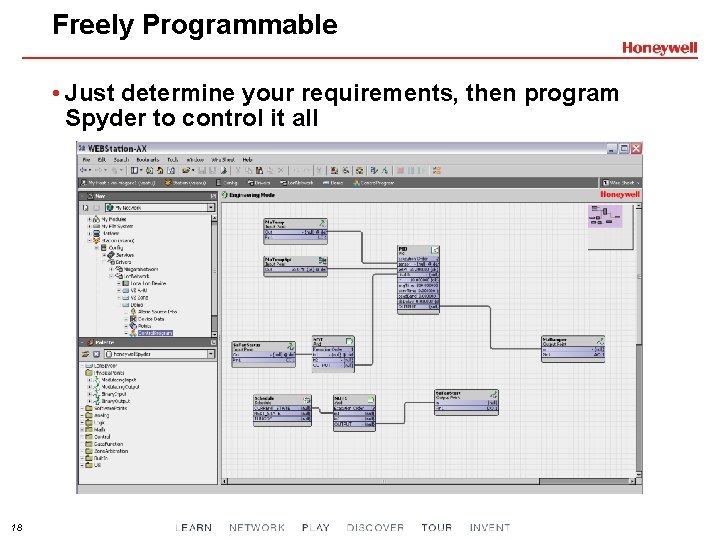Click the orange checklist icon at toolbar end
Screen dimensions: 720x540
pyautogui.click(x=437, y=170)
